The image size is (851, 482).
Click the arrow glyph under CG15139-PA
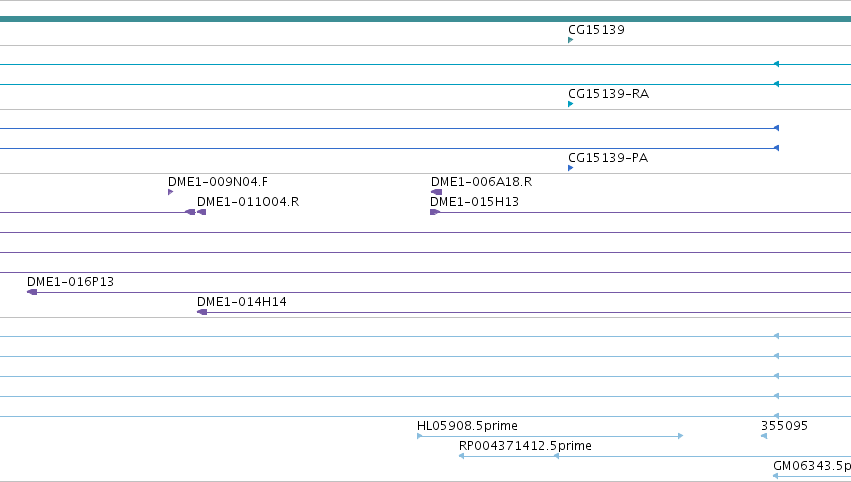click(570, 168)
